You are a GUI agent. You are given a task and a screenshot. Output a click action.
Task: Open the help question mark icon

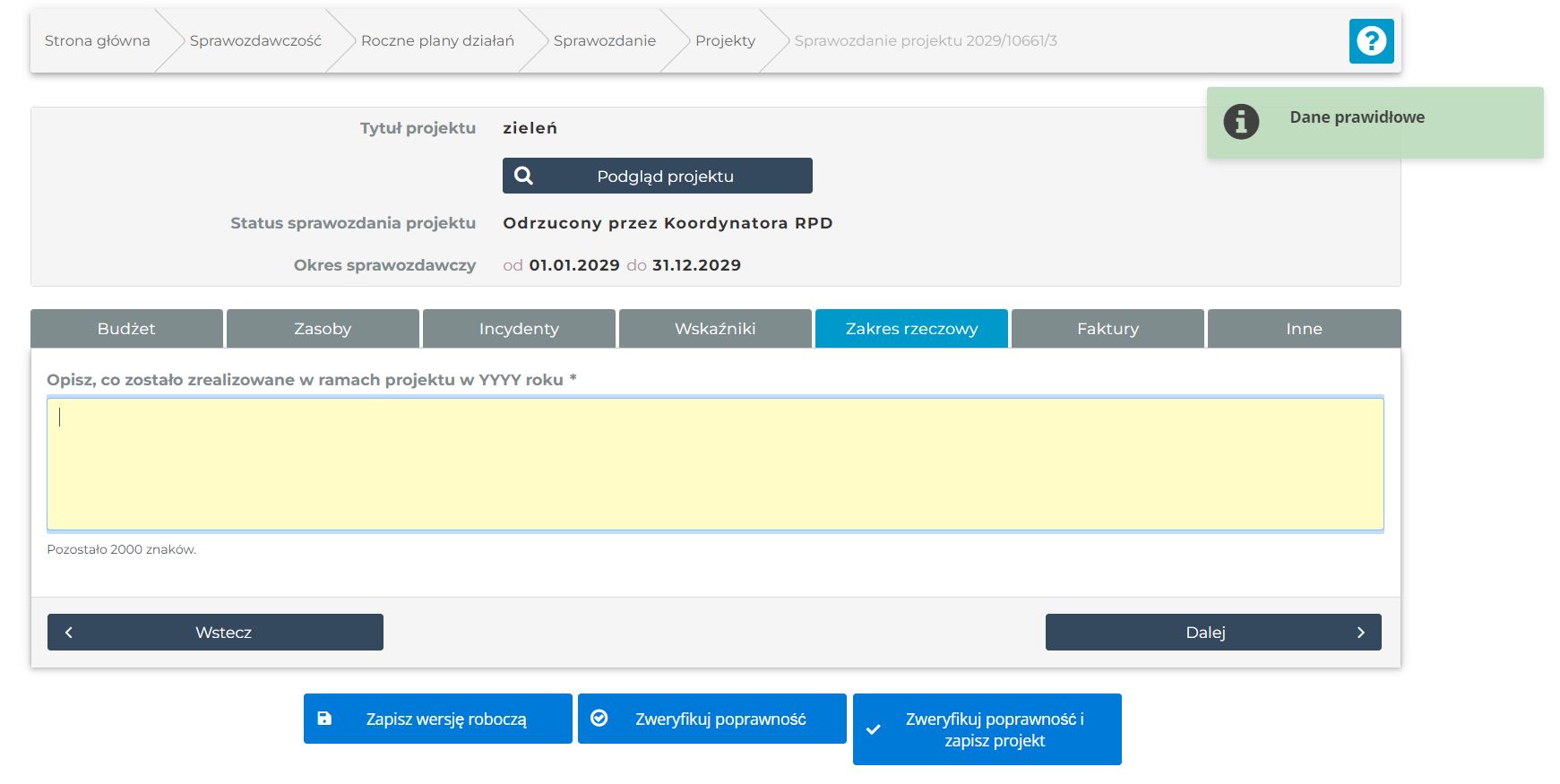click(1371, 41)
